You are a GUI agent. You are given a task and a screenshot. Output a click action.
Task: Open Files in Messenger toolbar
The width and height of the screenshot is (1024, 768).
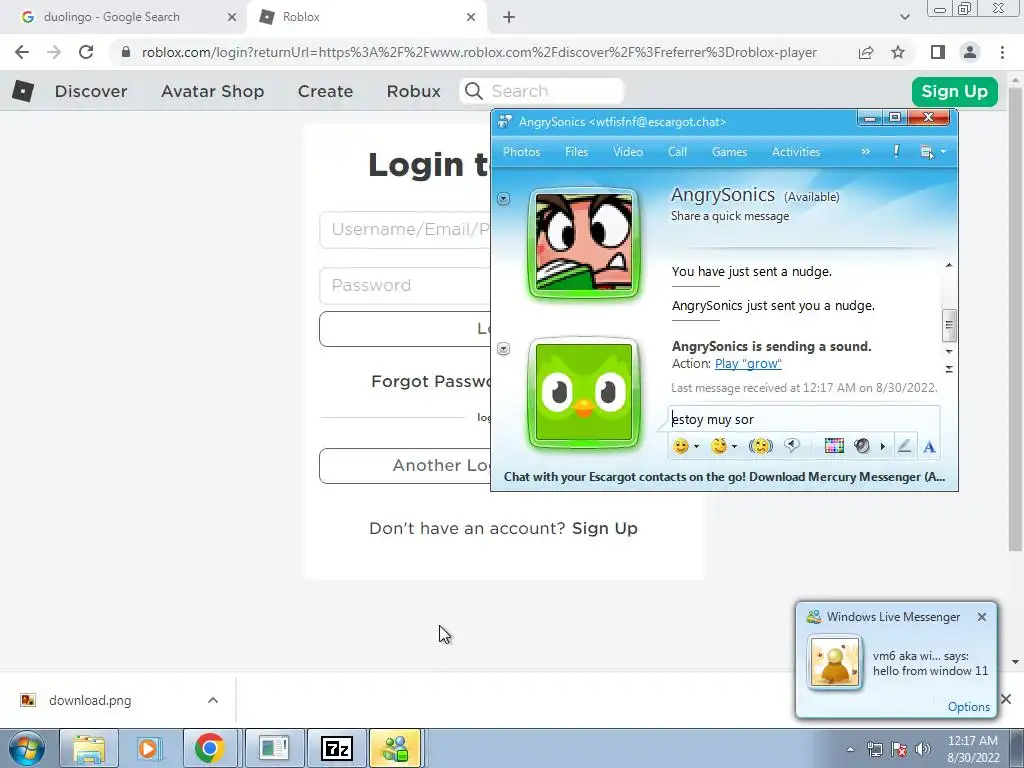click(577, 152)
